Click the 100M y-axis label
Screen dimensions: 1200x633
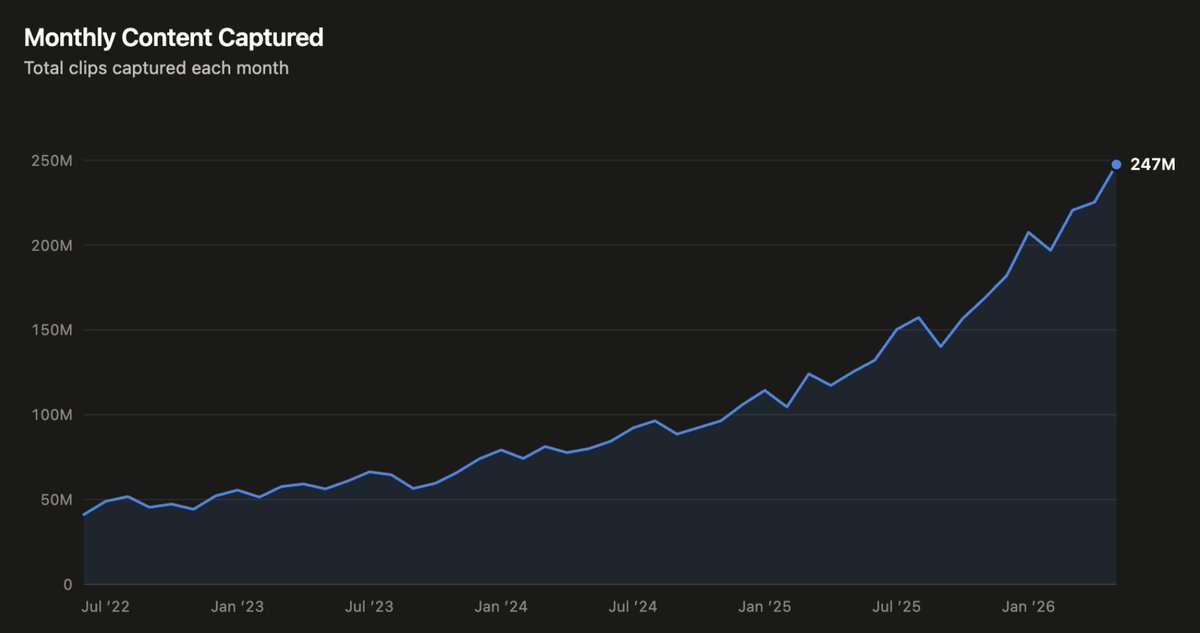[51, 415]
